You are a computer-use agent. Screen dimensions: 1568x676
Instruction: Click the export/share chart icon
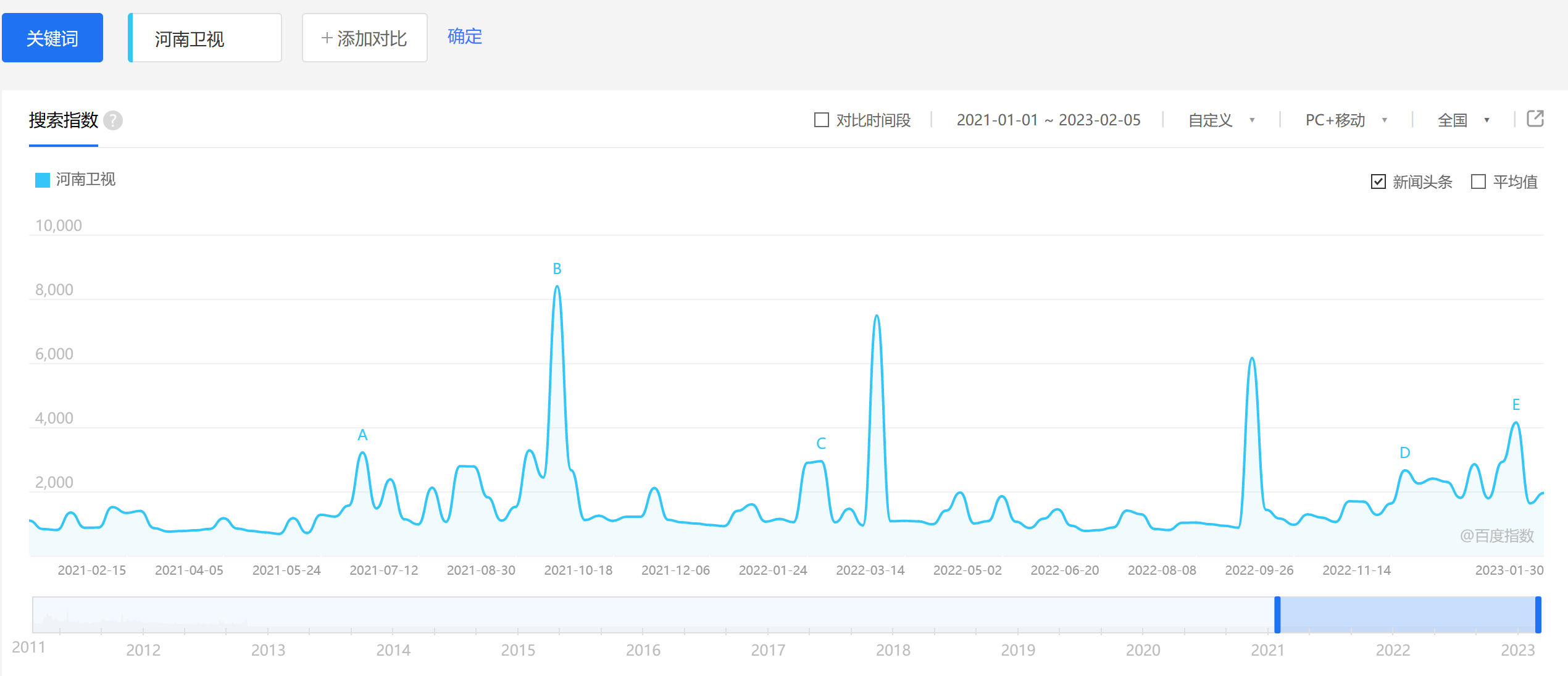coord(1535,119)
